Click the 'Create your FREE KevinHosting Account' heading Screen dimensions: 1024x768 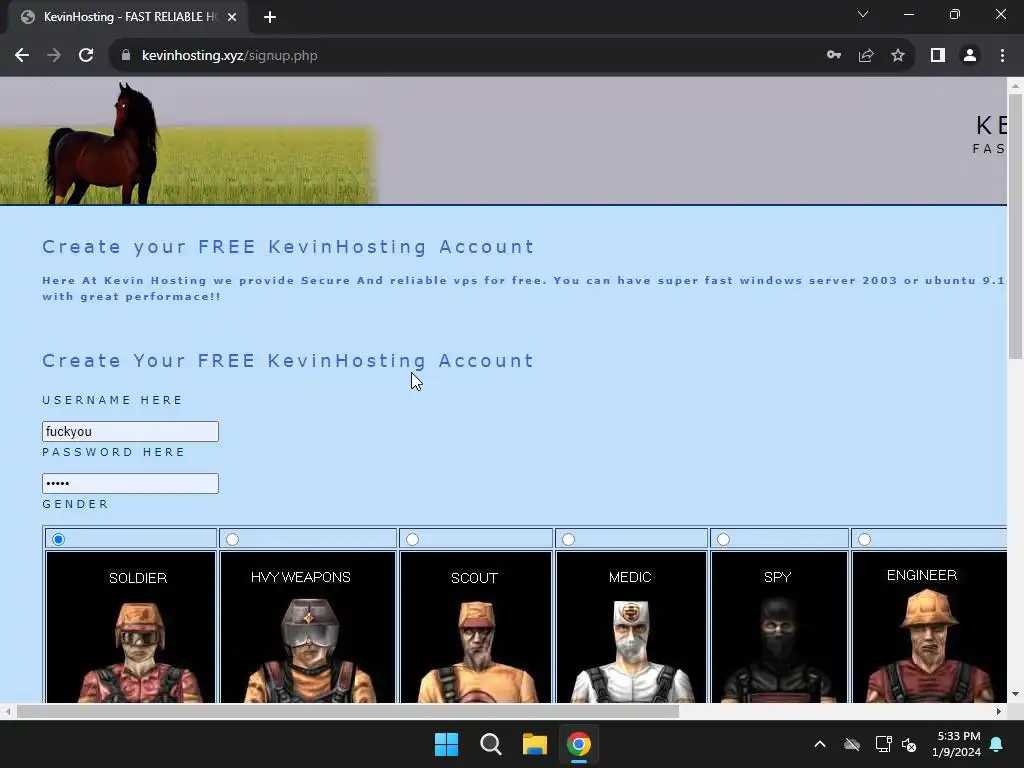click(289, 247)
